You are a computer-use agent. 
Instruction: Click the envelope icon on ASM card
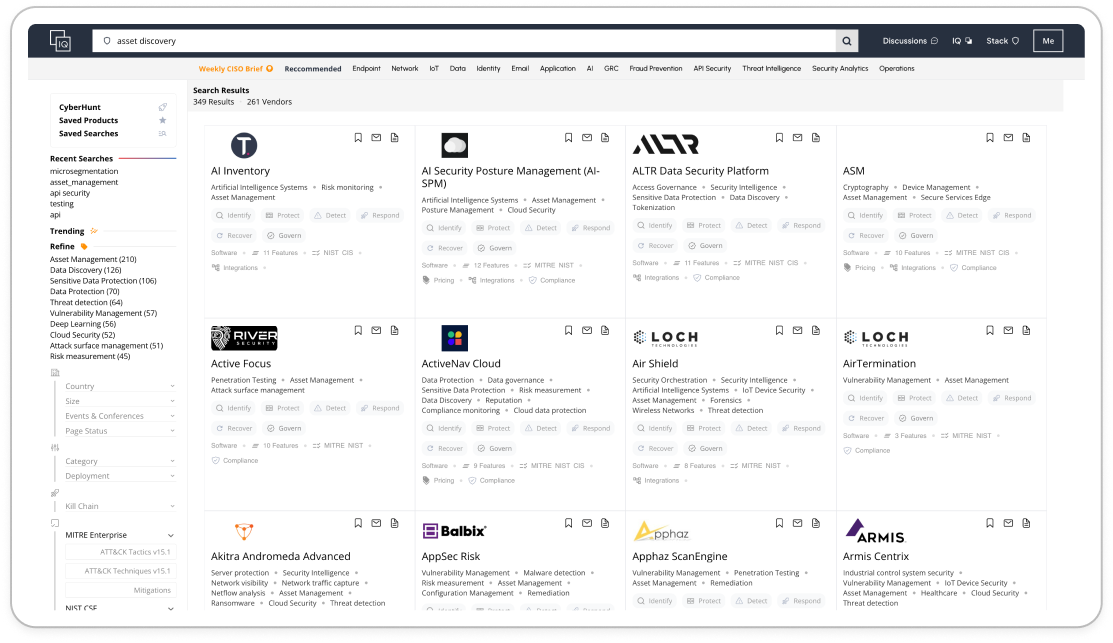1008,138
